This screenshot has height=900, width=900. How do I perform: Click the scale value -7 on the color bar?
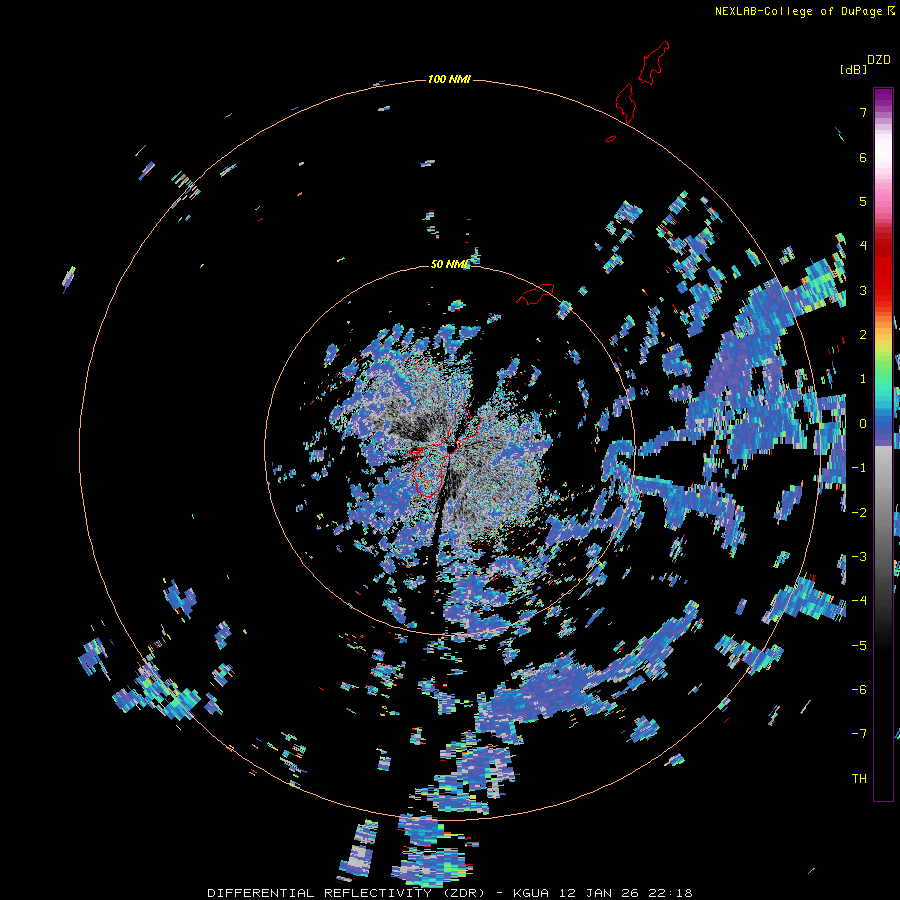859,734
